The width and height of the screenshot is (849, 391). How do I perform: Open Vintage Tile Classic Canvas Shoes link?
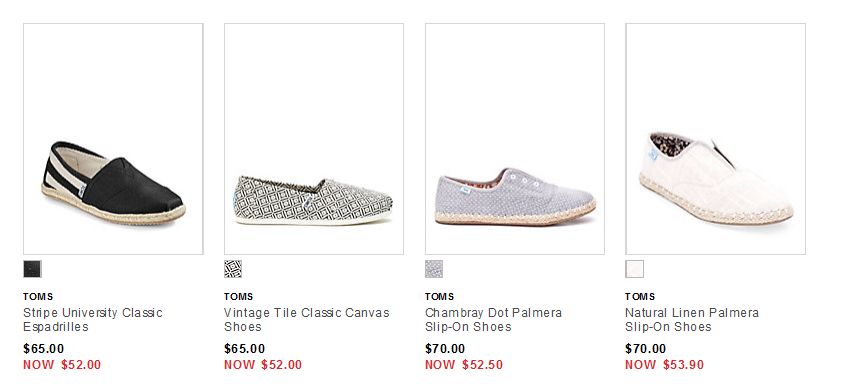click(x=306, y=320)
